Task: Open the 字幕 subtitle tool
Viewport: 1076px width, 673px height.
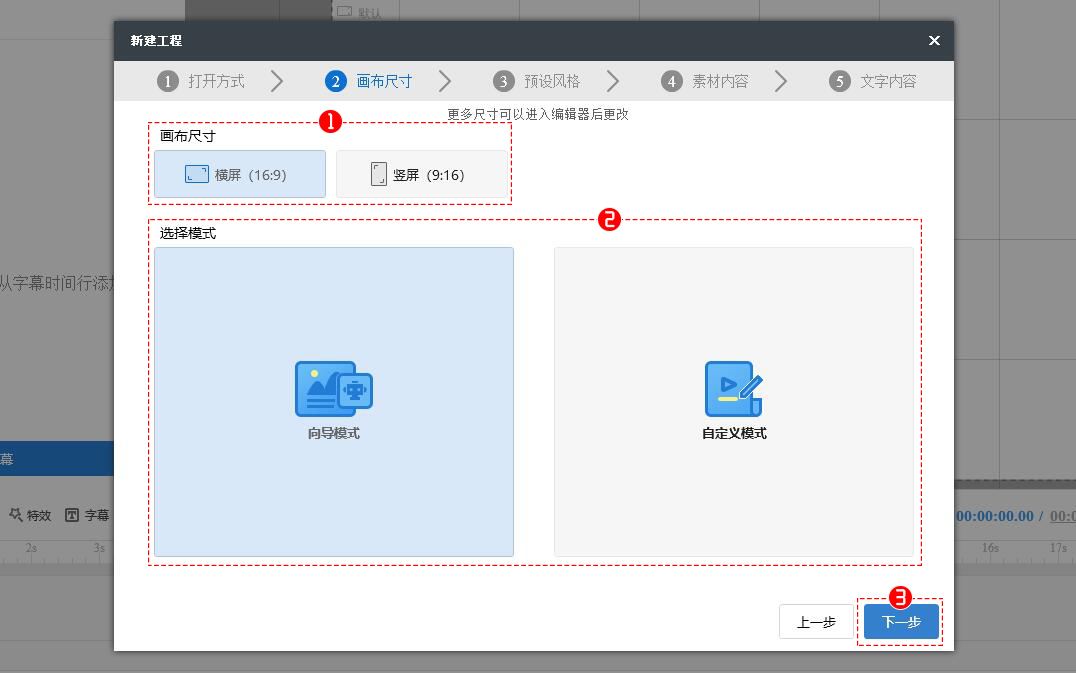Action: (87, 515)
